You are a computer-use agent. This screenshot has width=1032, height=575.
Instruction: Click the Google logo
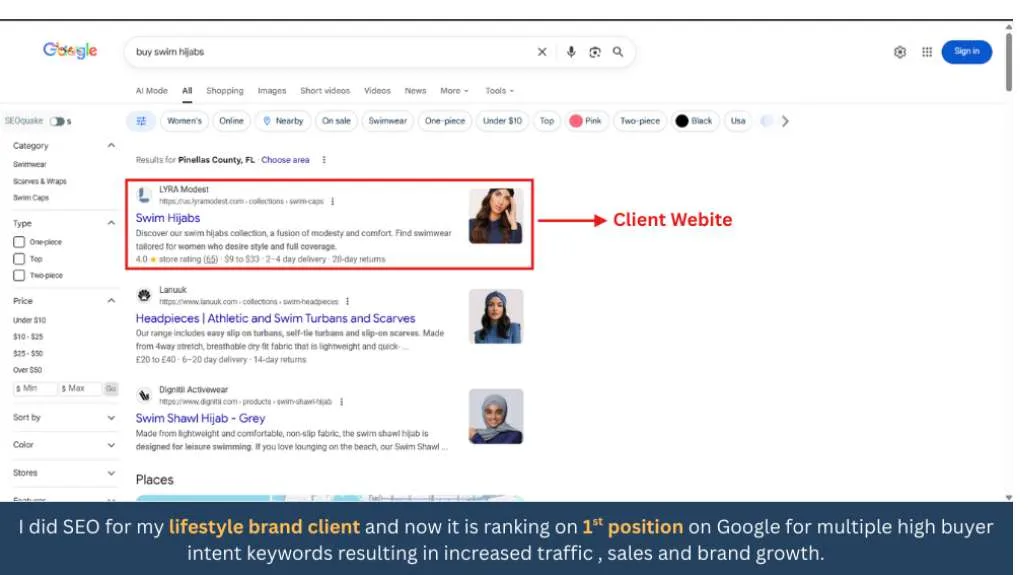pyautogui.click(x=70, y=51)
